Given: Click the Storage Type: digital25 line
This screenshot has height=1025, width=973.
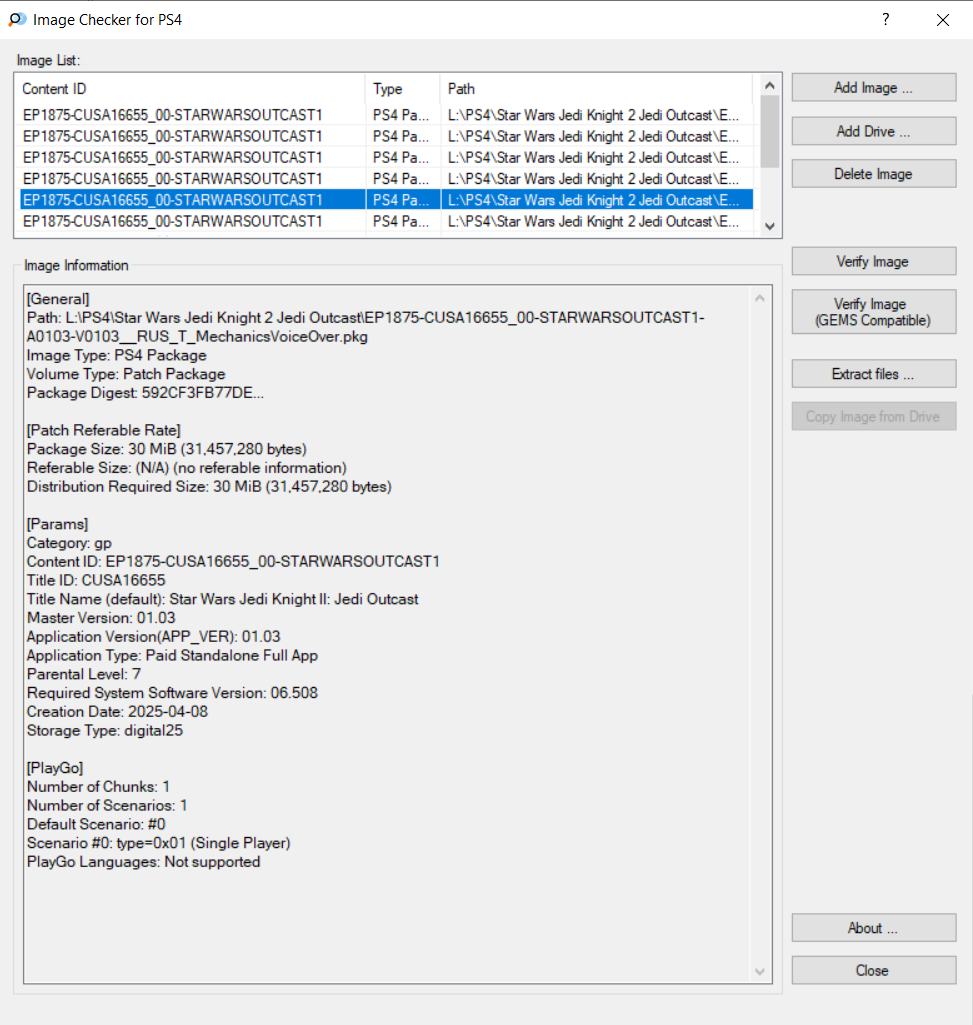Looking at the screenshot, I should point(105,731).
